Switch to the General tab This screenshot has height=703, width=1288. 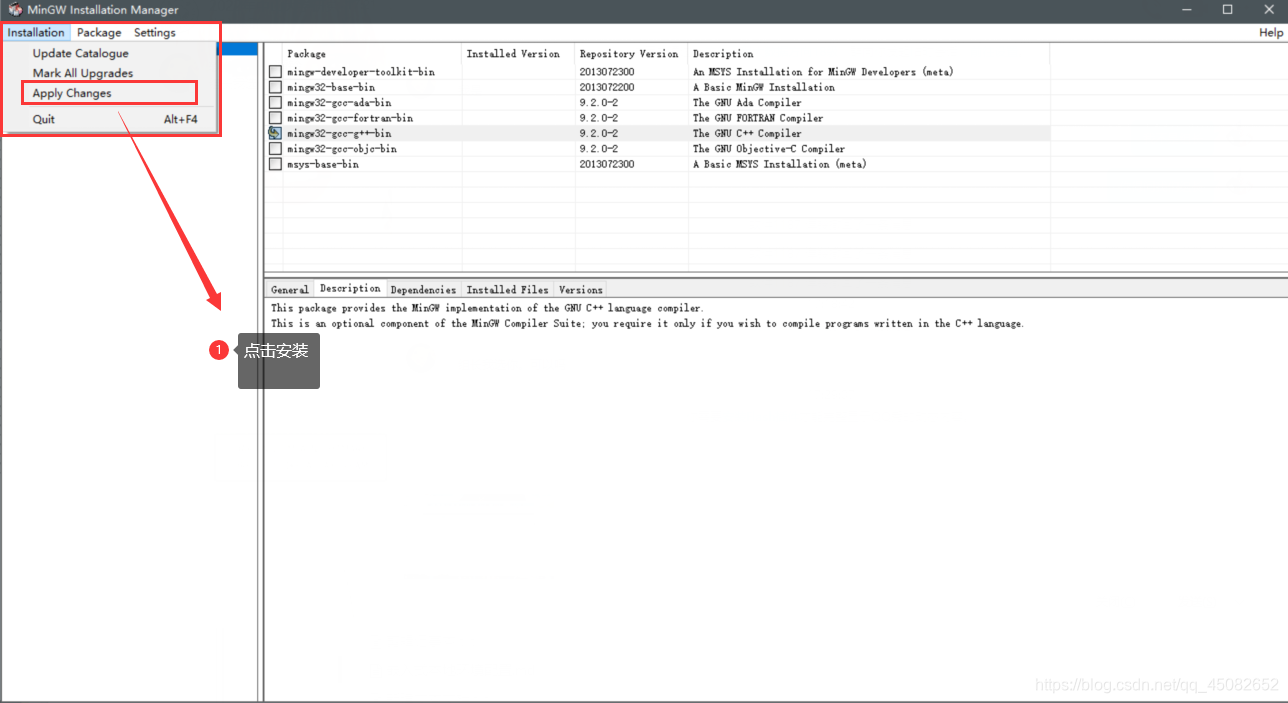290,290
